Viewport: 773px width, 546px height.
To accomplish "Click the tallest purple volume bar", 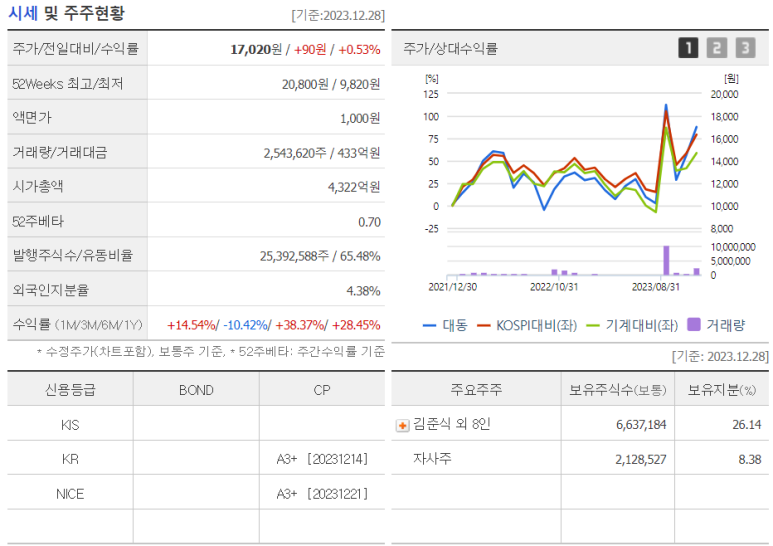I will tap(667, 260).
